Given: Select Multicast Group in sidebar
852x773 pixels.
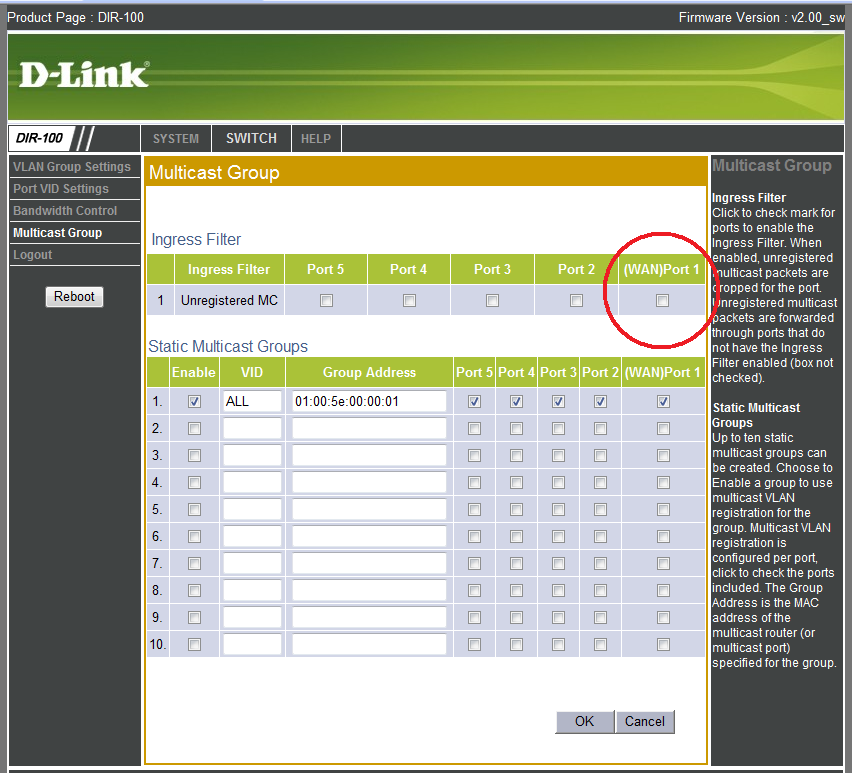Looking at the screenshot, I should (x=57, y=233).
